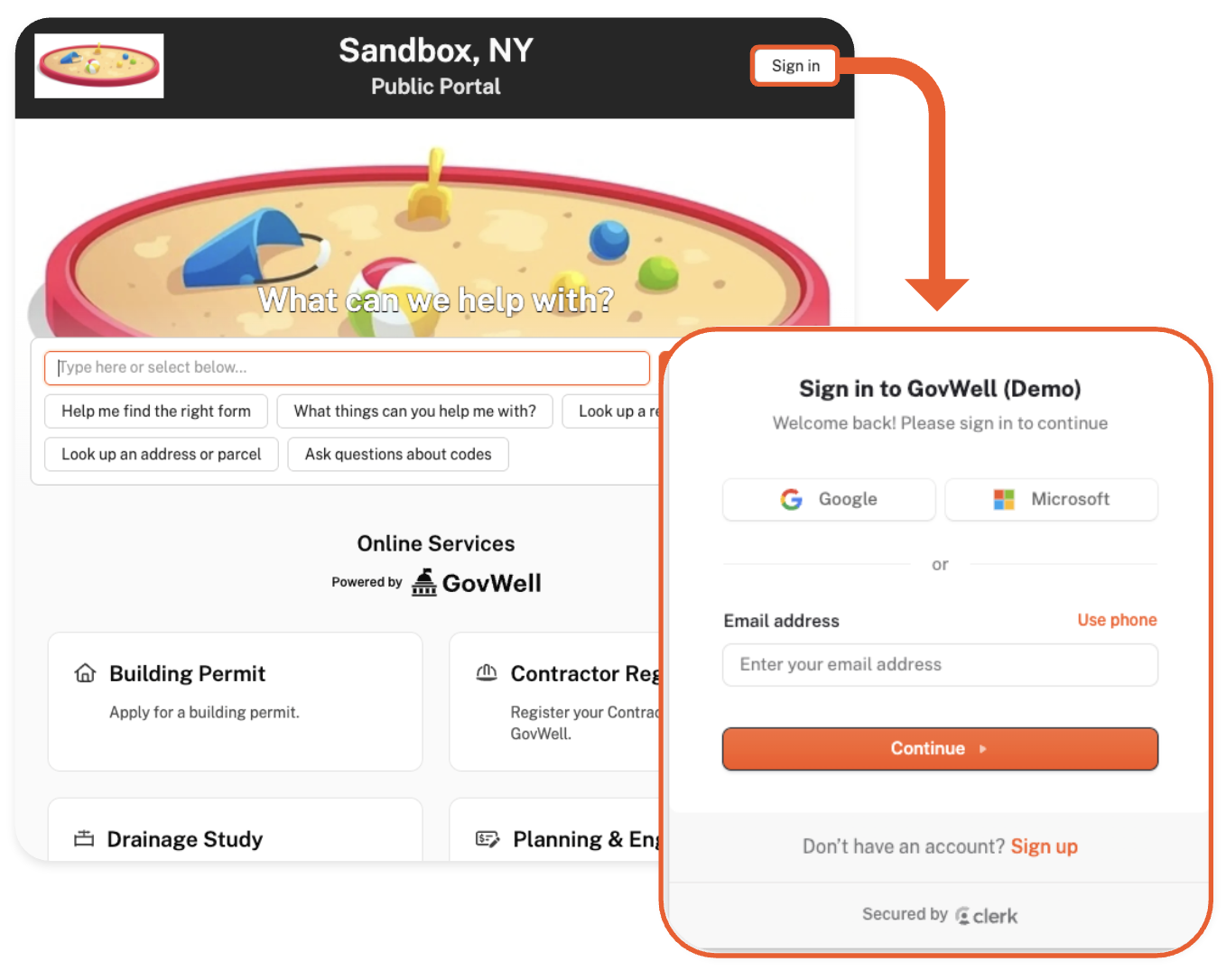Viewport: 1226px width, 980px height.
Task: Open the Building Permit service card
Action: [x=235, y=701]
